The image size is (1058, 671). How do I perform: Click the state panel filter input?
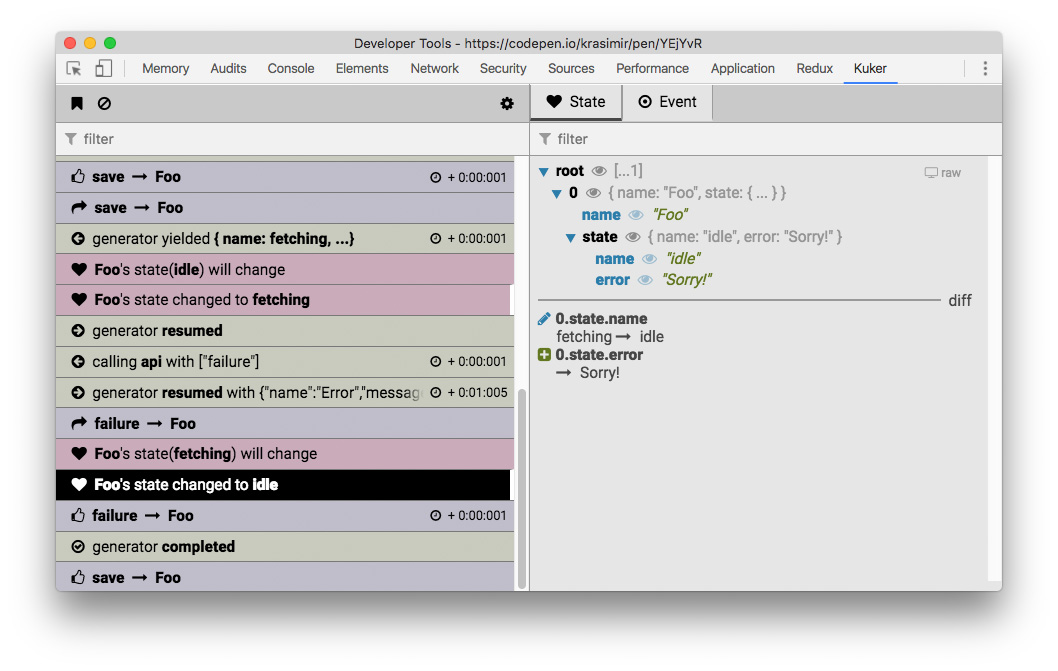tap(766, 139)
